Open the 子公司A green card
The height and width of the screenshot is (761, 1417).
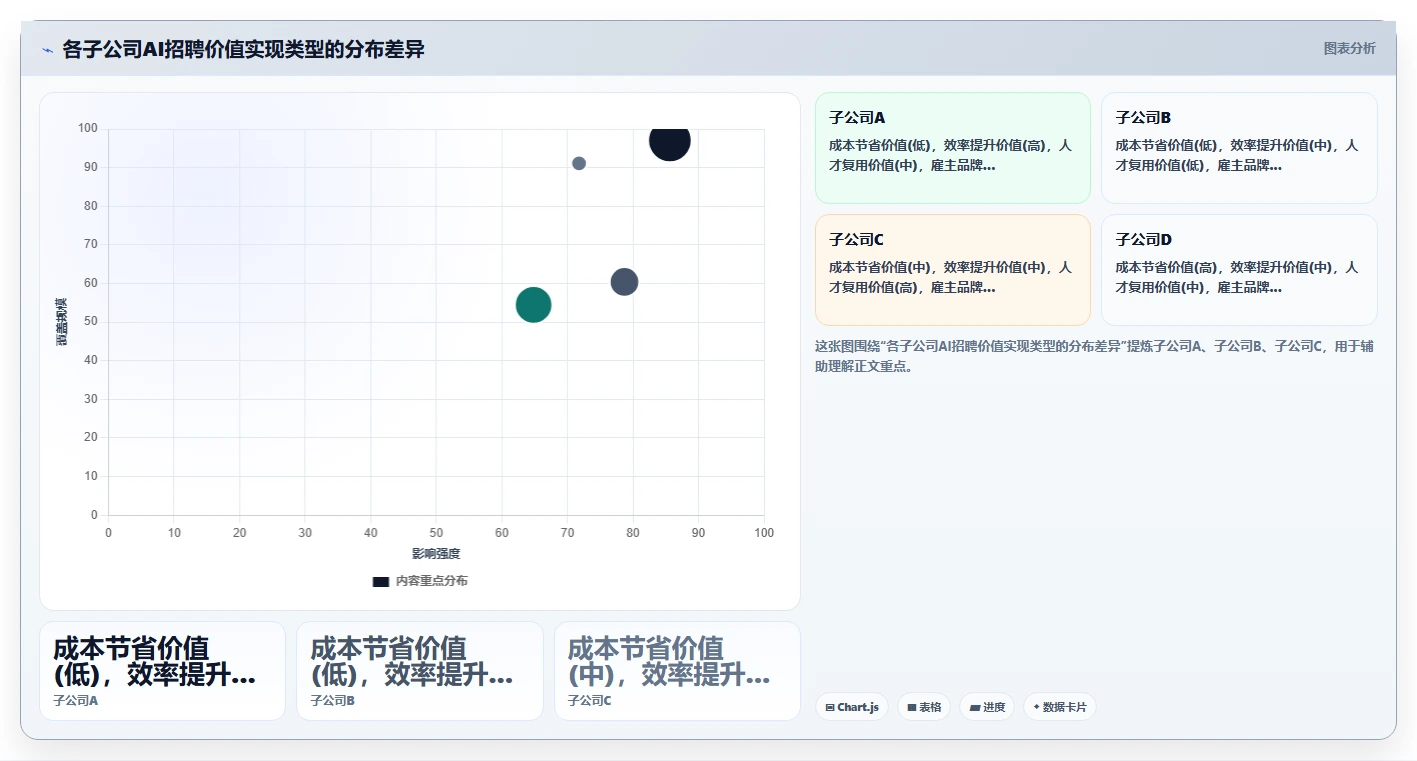coord(952,148)
